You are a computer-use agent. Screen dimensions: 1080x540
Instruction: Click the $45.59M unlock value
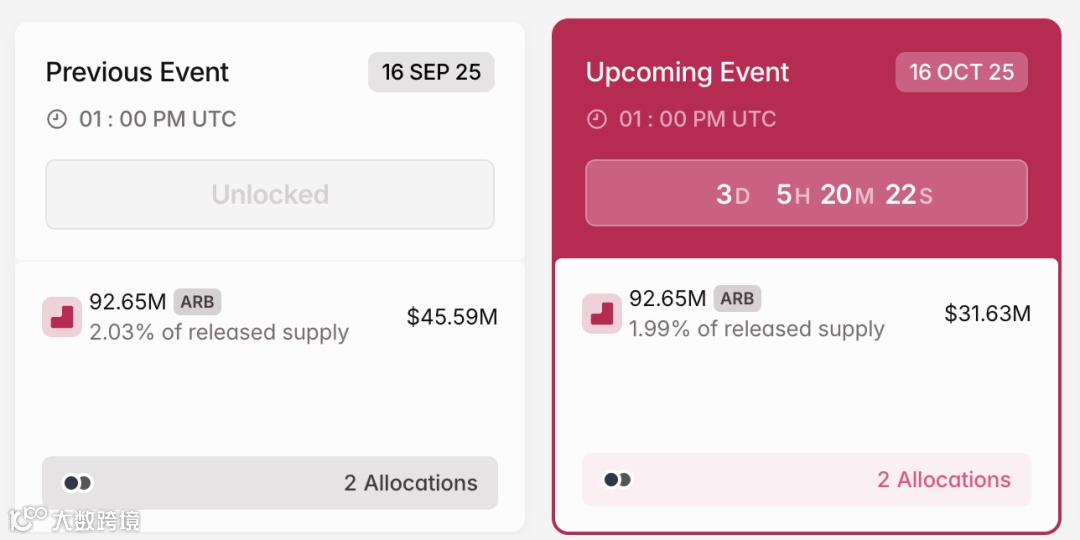pyautogui.click(x=452, y=317)
